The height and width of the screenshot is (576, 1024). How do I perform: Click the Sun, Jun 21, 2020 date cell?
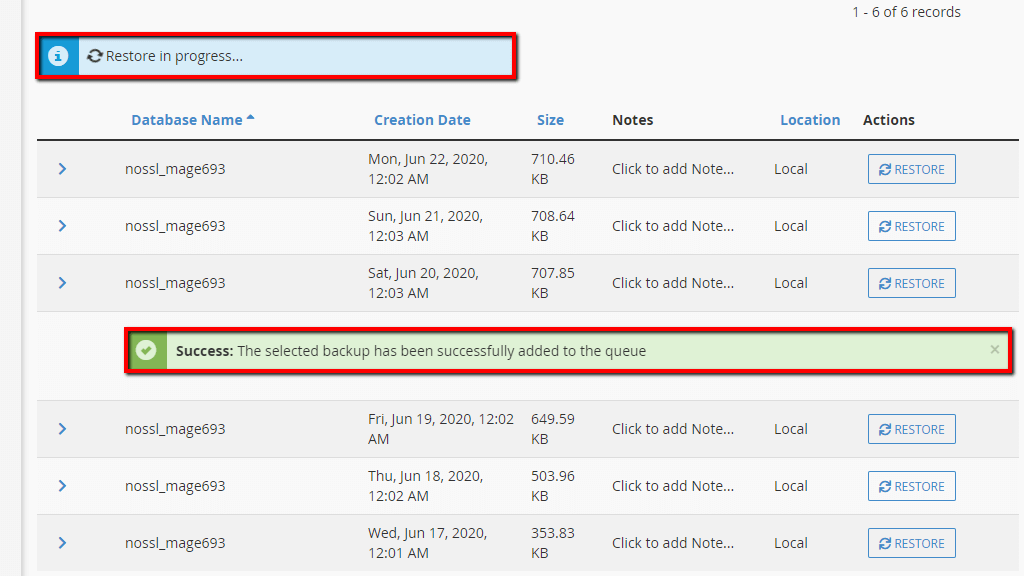click(x=425, y=226)
